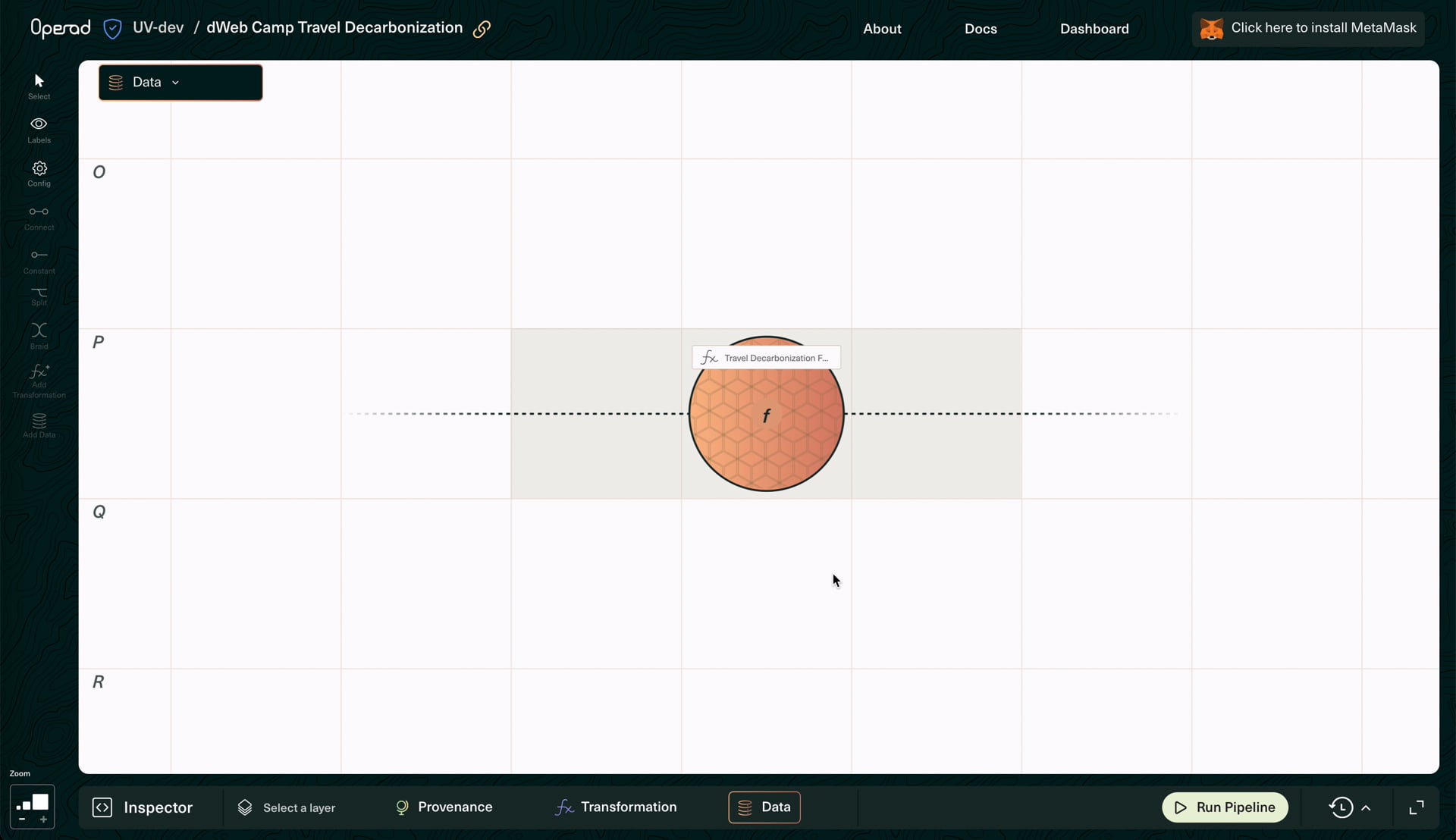Toggle fullscreen expand icon
Image resolution: width=1456 pixels, height=840 pixels.
(x=1416, y=807)
